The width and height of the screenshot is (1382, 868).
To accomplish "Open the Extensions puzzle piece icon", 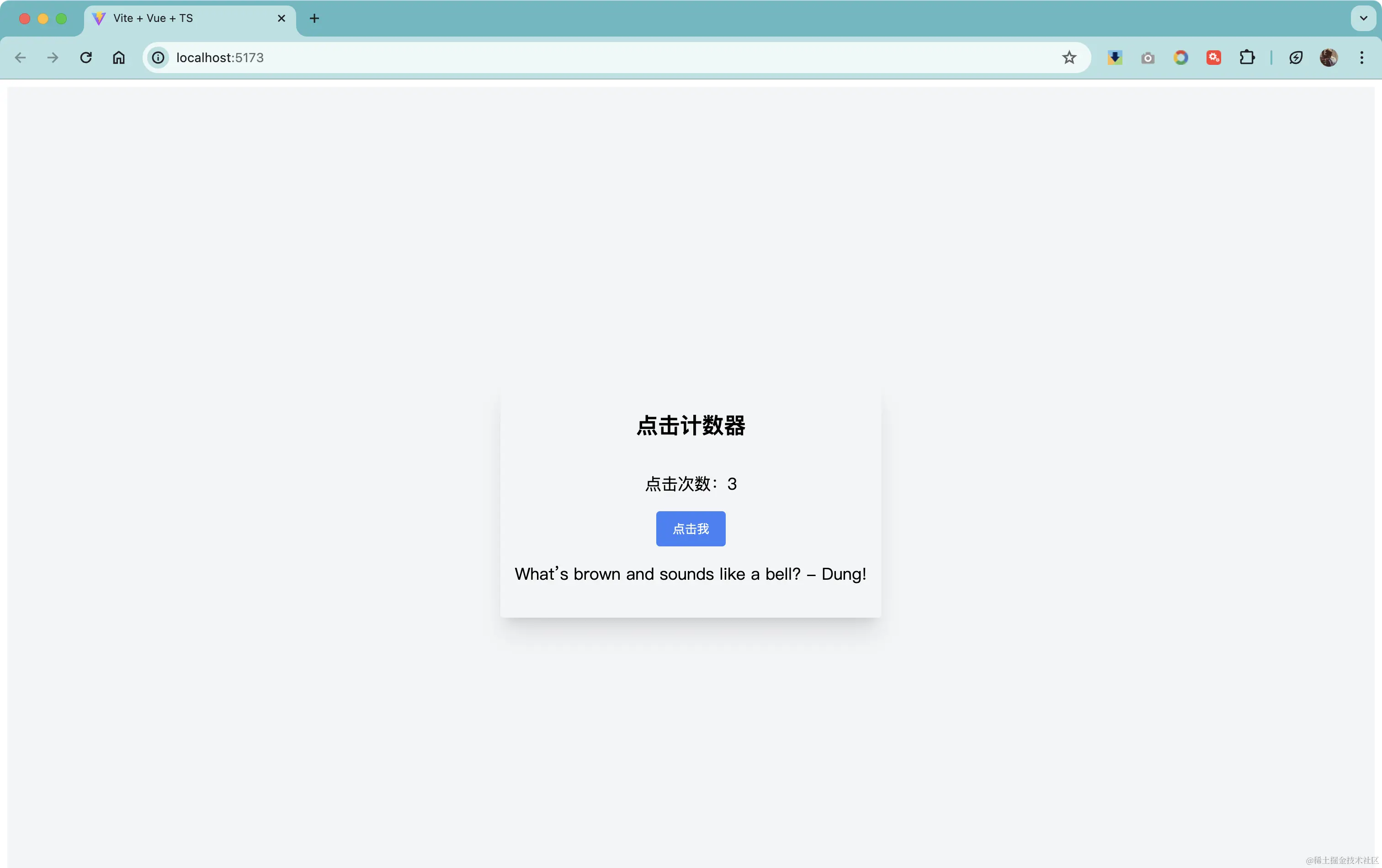I will pyautogui.click(x=1247, y=58).
